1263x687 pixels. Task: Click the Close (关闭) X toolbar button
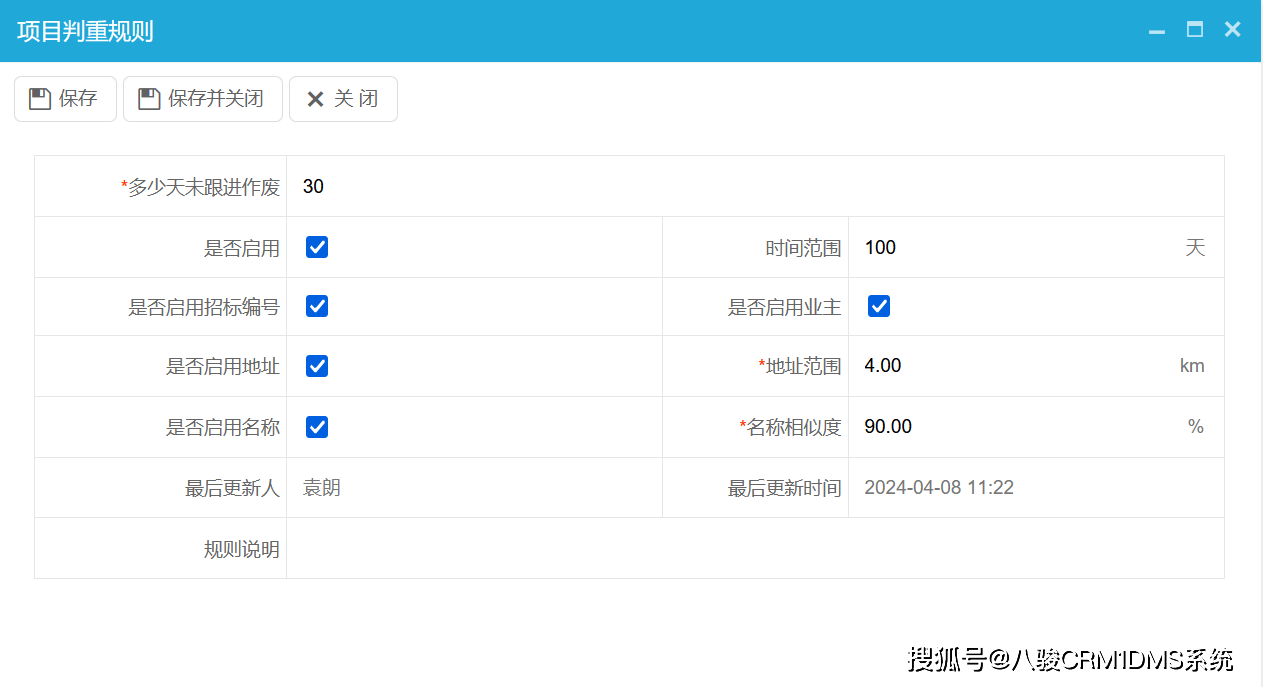click(x=343, y=99)
